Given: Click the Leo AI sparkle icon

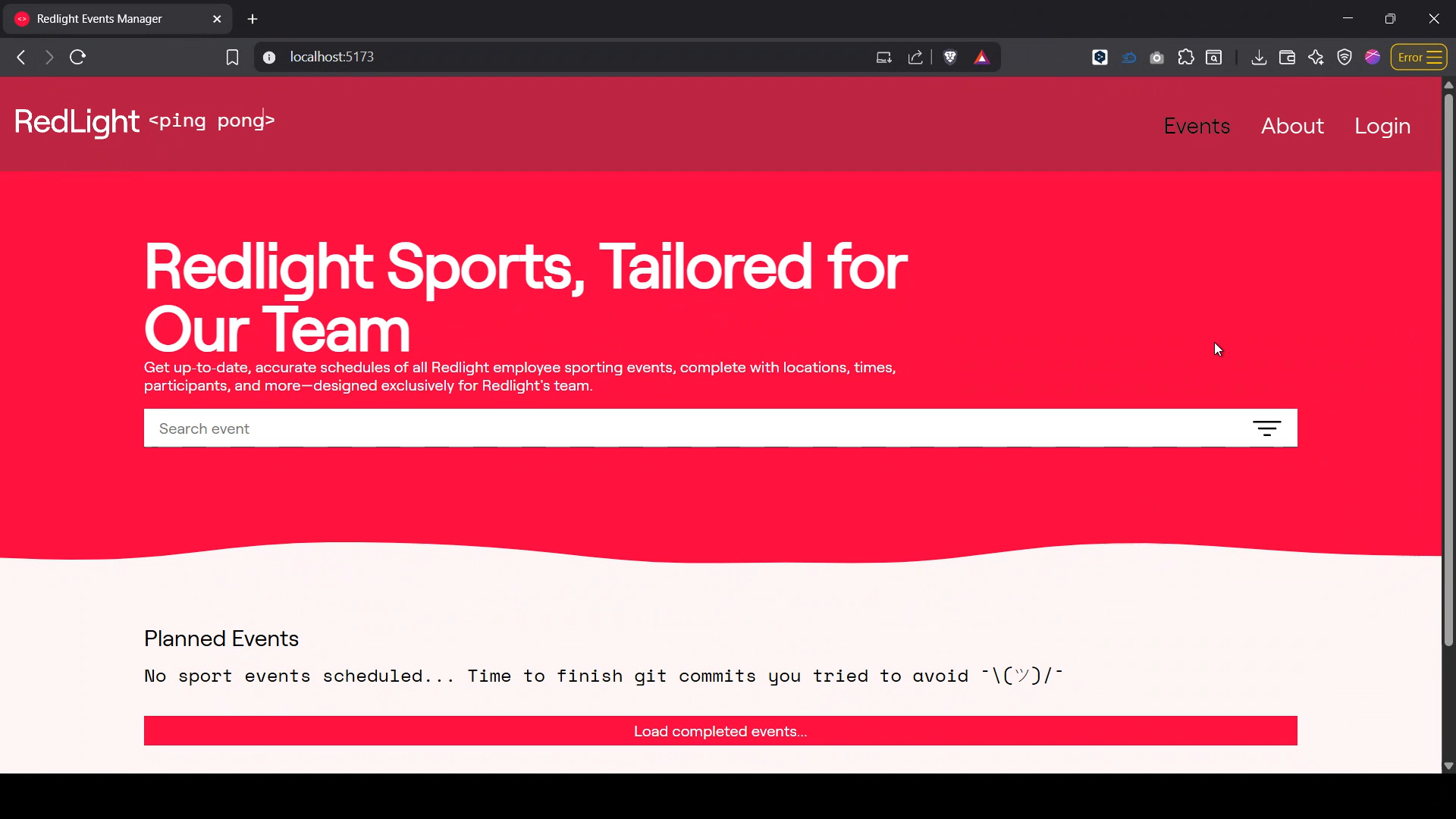Looking at the screenshot, I should [1316, 58].
